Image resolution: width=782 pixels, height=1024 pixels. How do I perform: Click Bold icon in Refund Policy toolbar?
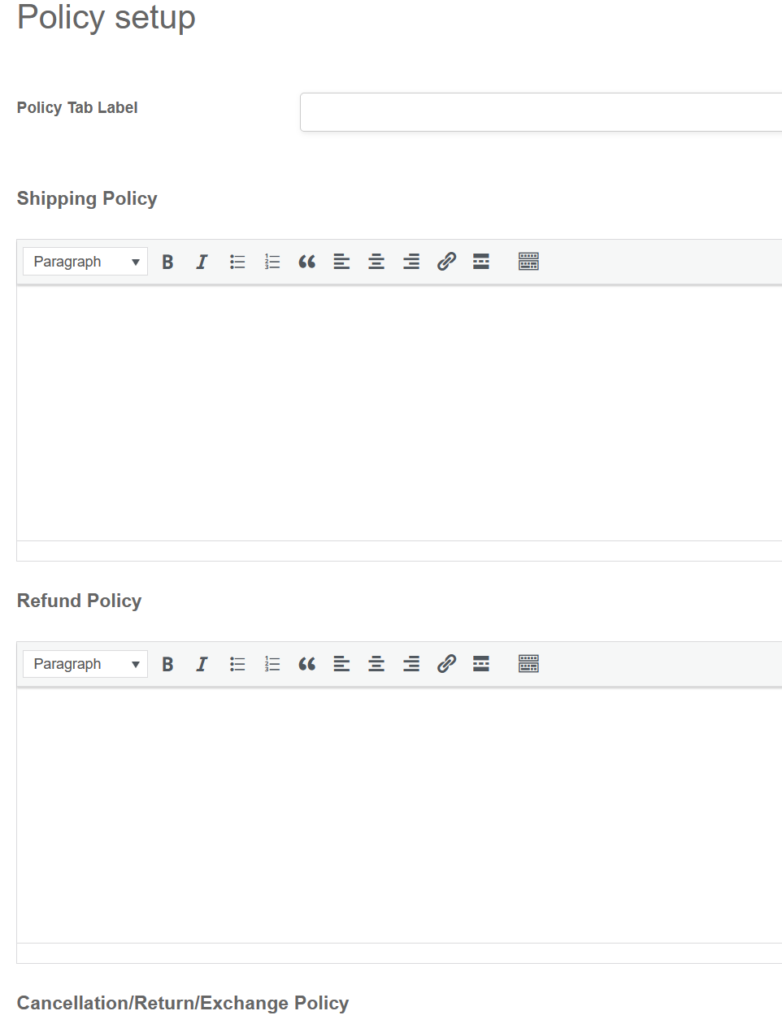(168, 664)
